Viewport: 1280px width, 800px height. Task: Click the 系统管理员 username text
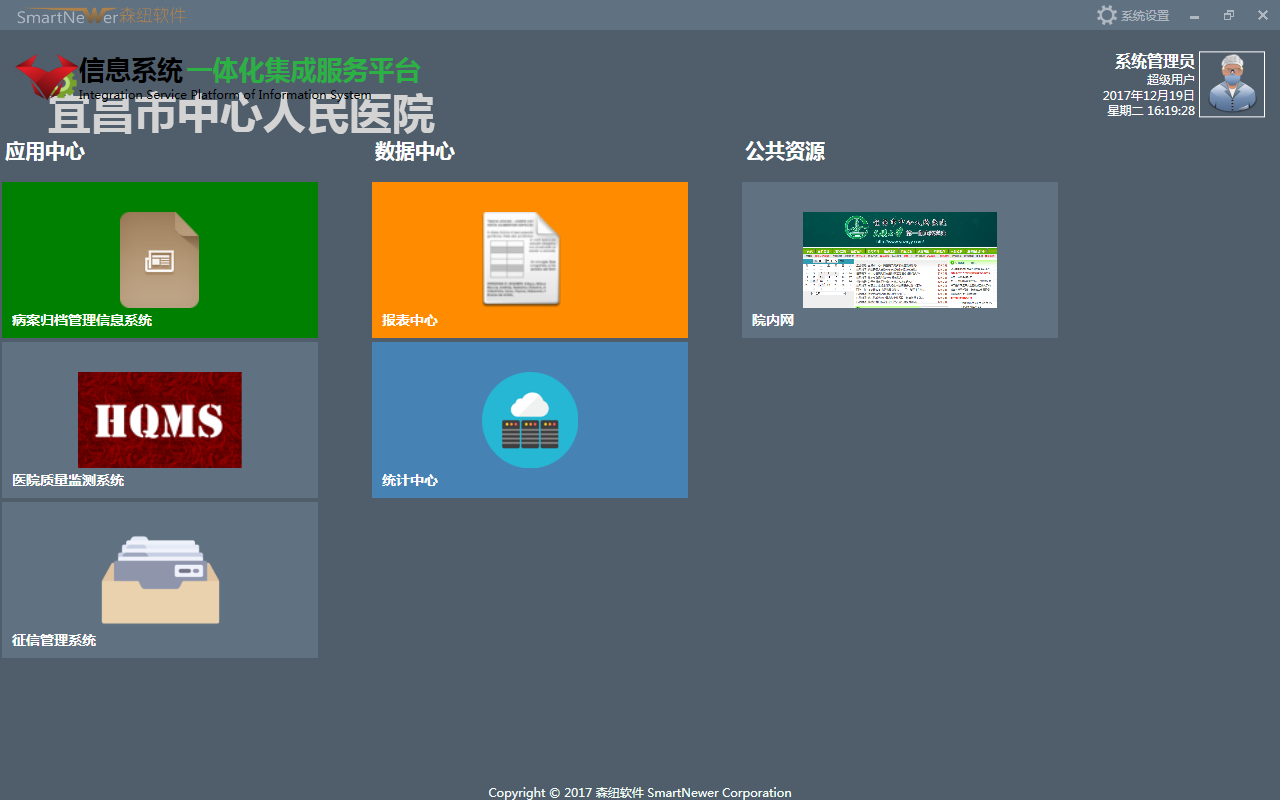click(1154, 62)
